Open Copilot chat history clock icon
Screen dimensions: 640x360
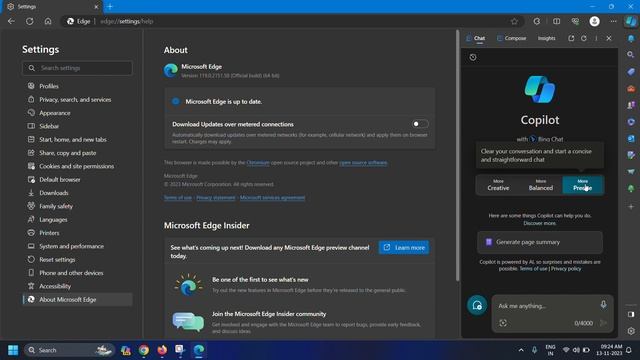(473, 57)
